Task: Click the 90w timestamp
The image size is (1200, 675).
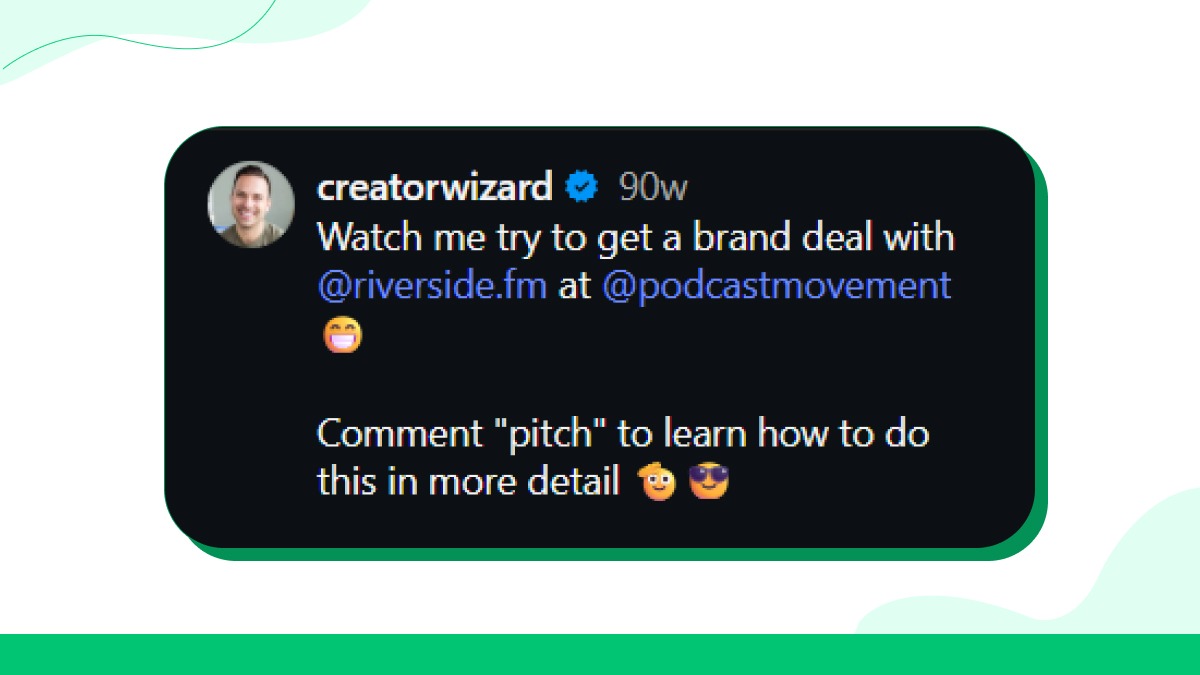Action: [653, 187]
